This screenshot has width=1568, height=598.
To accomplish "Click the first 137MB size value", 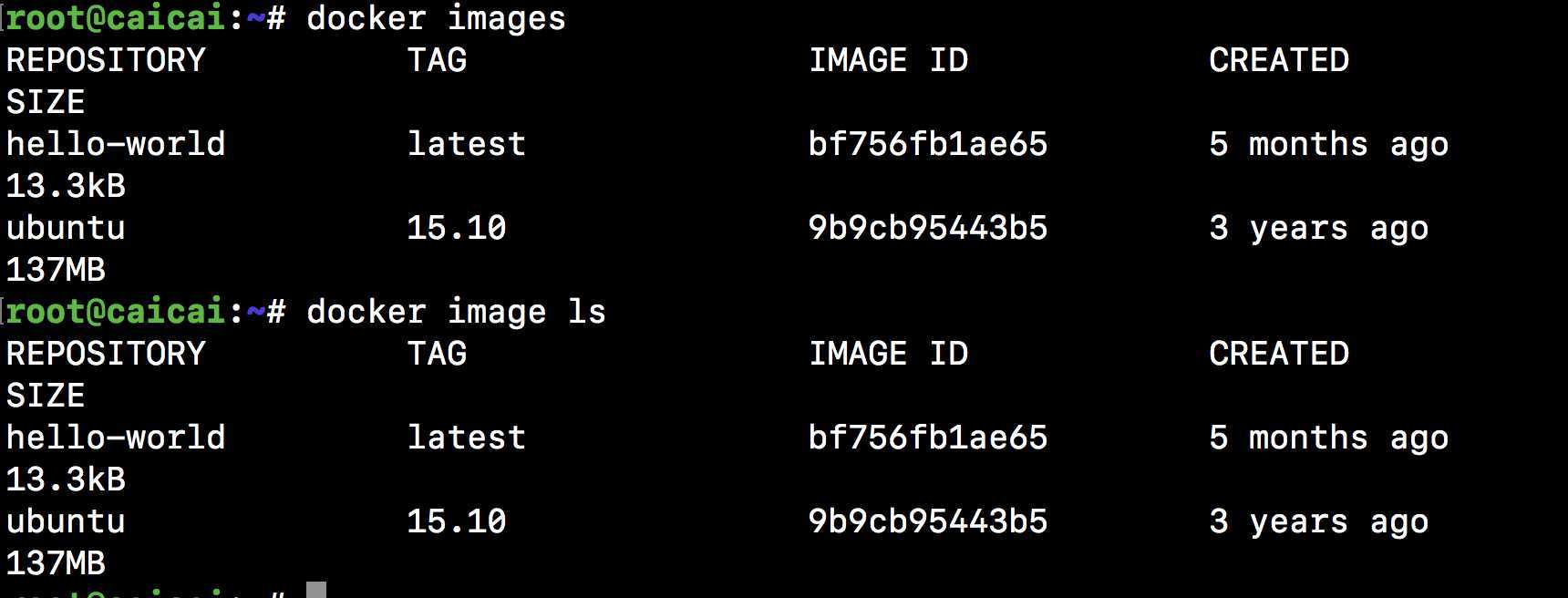I will tap(56, 270).
